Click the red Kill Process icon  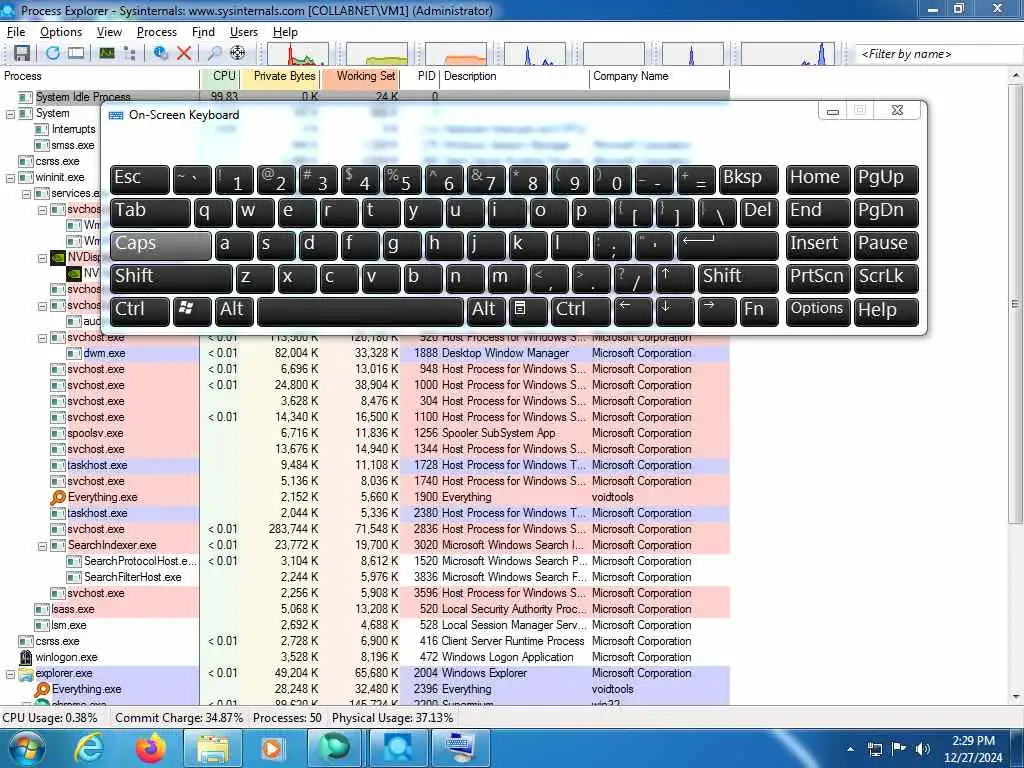[x=184, y=54]
